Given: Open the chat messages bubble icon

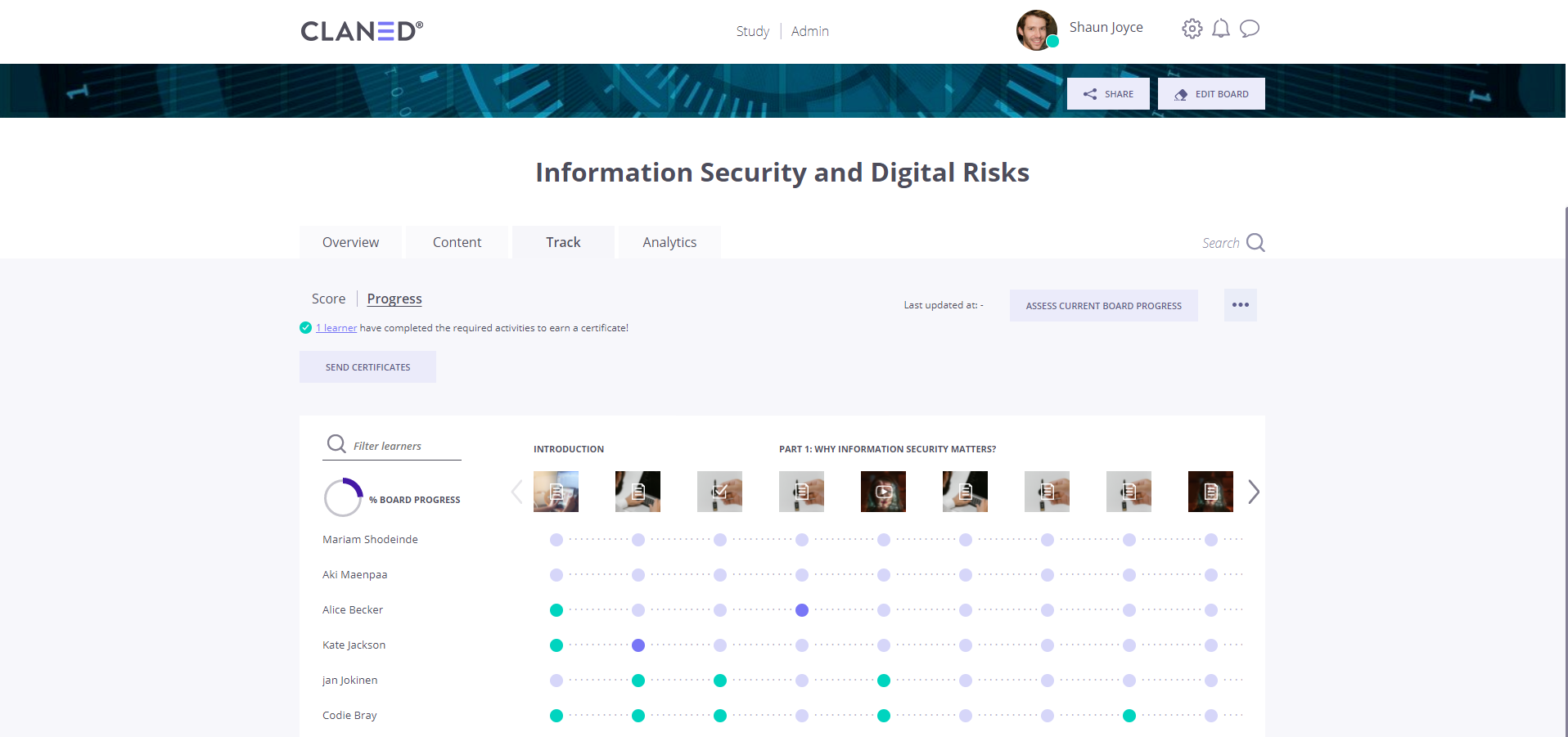Looking at the screenshot, I should click(1250, 29).
